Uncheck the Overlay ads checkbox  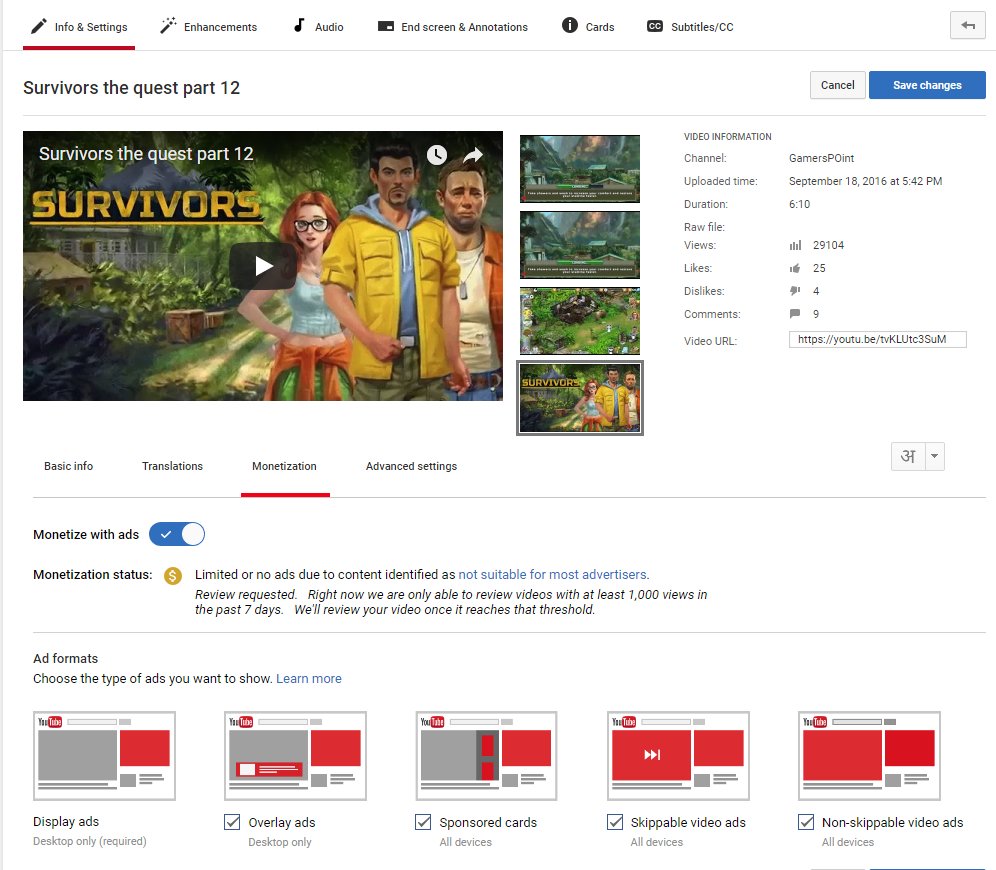tap(232, 822)
